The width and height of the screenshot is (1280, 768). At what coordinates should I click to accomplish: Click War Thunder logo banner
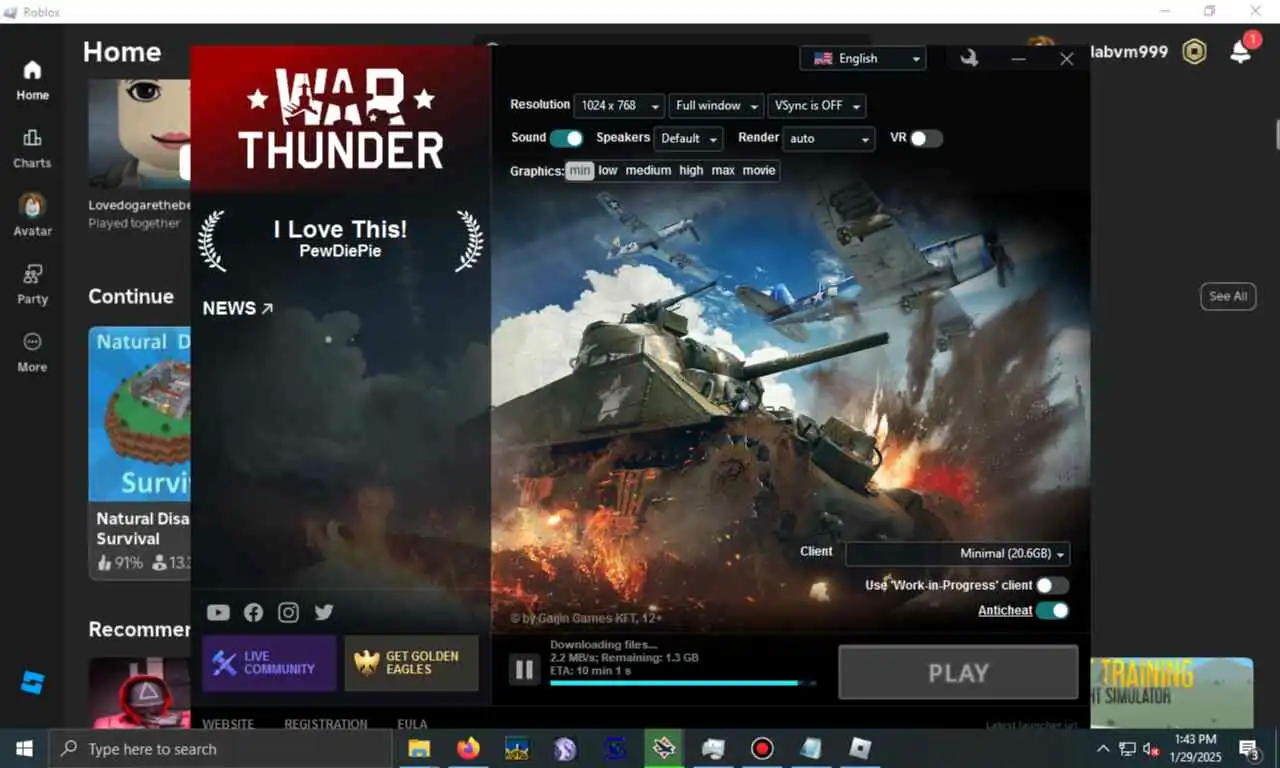340,119
